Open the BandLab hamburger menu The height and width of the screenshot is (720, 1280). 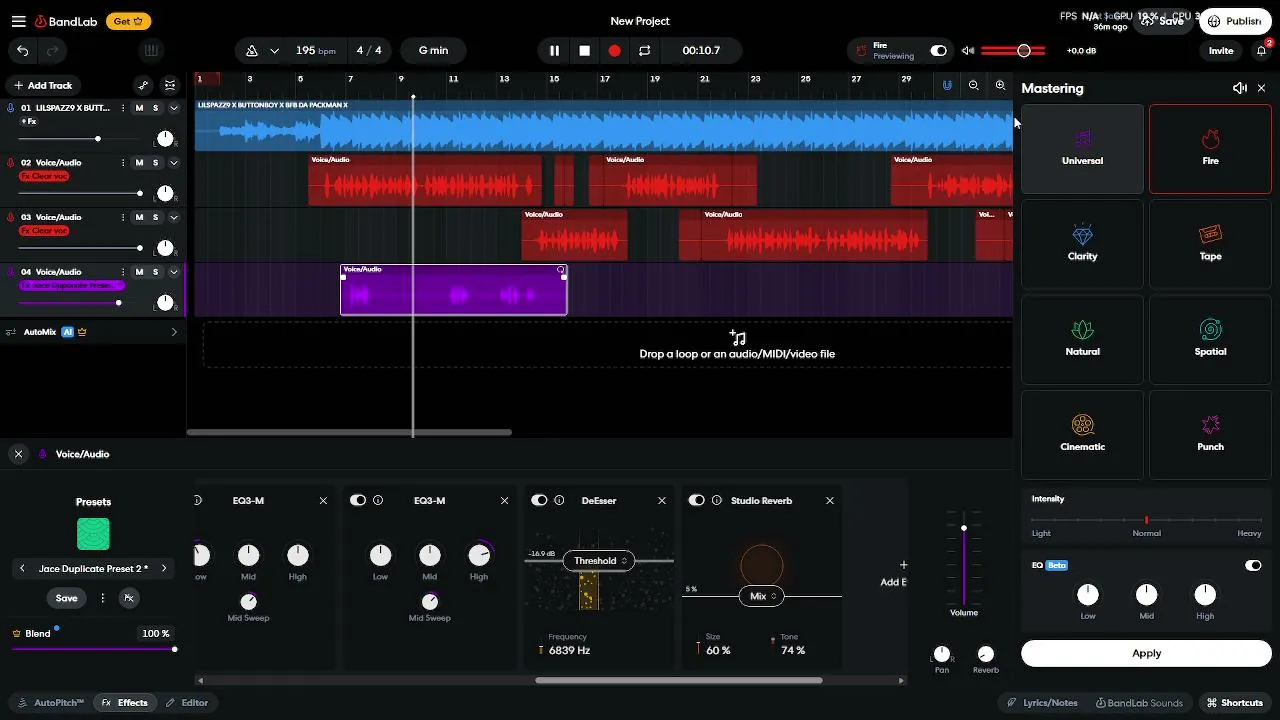click(18, 21)
